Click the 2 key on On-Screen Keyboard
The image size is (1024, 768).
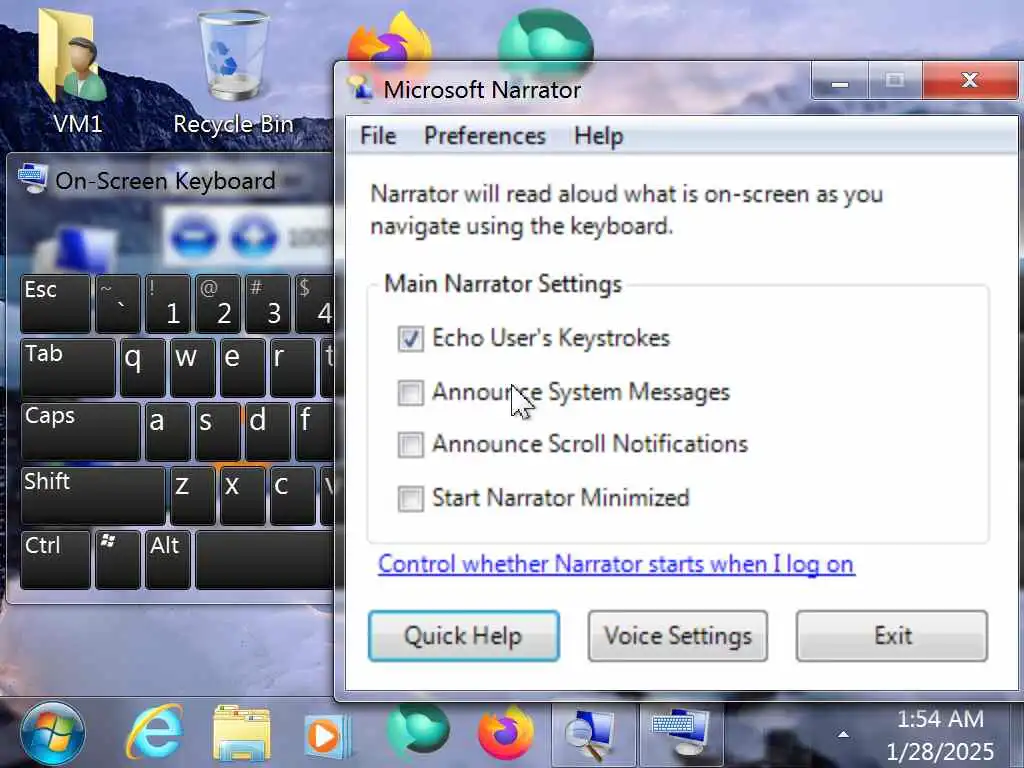[x=217, y=304]
